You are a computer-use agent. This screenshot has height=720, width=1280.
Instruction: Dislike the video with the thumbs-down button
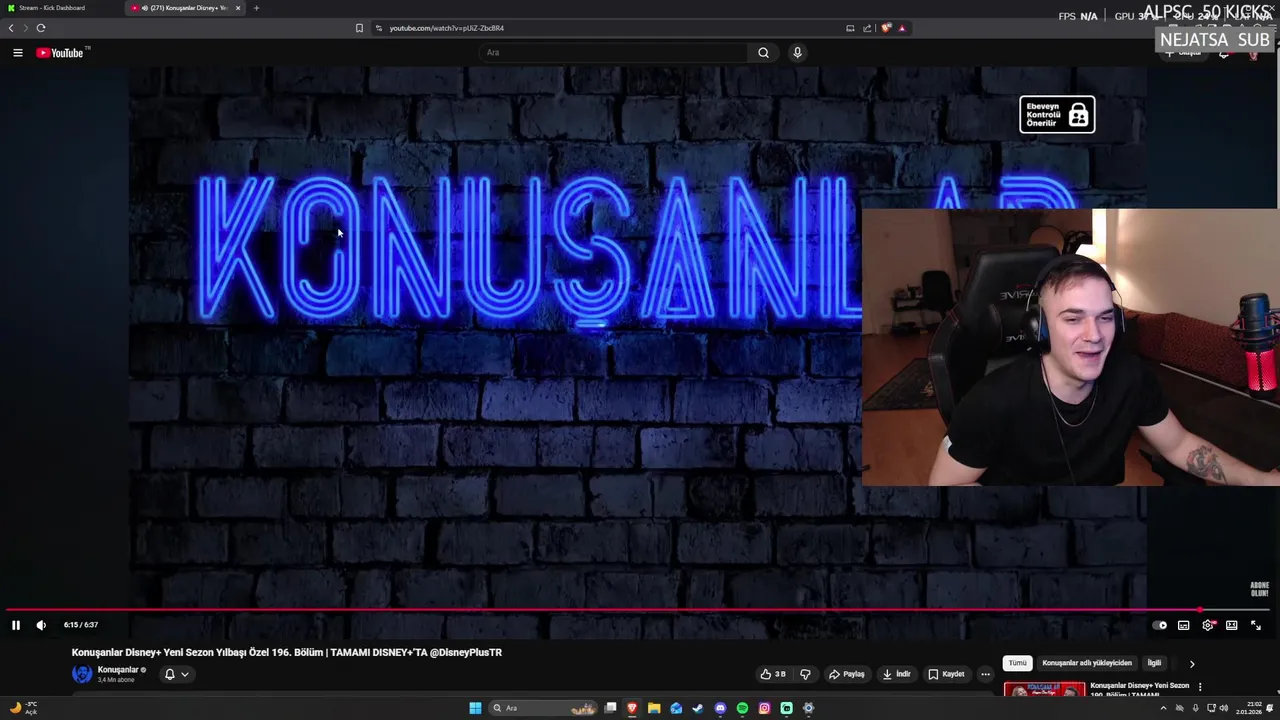[805, 674]
